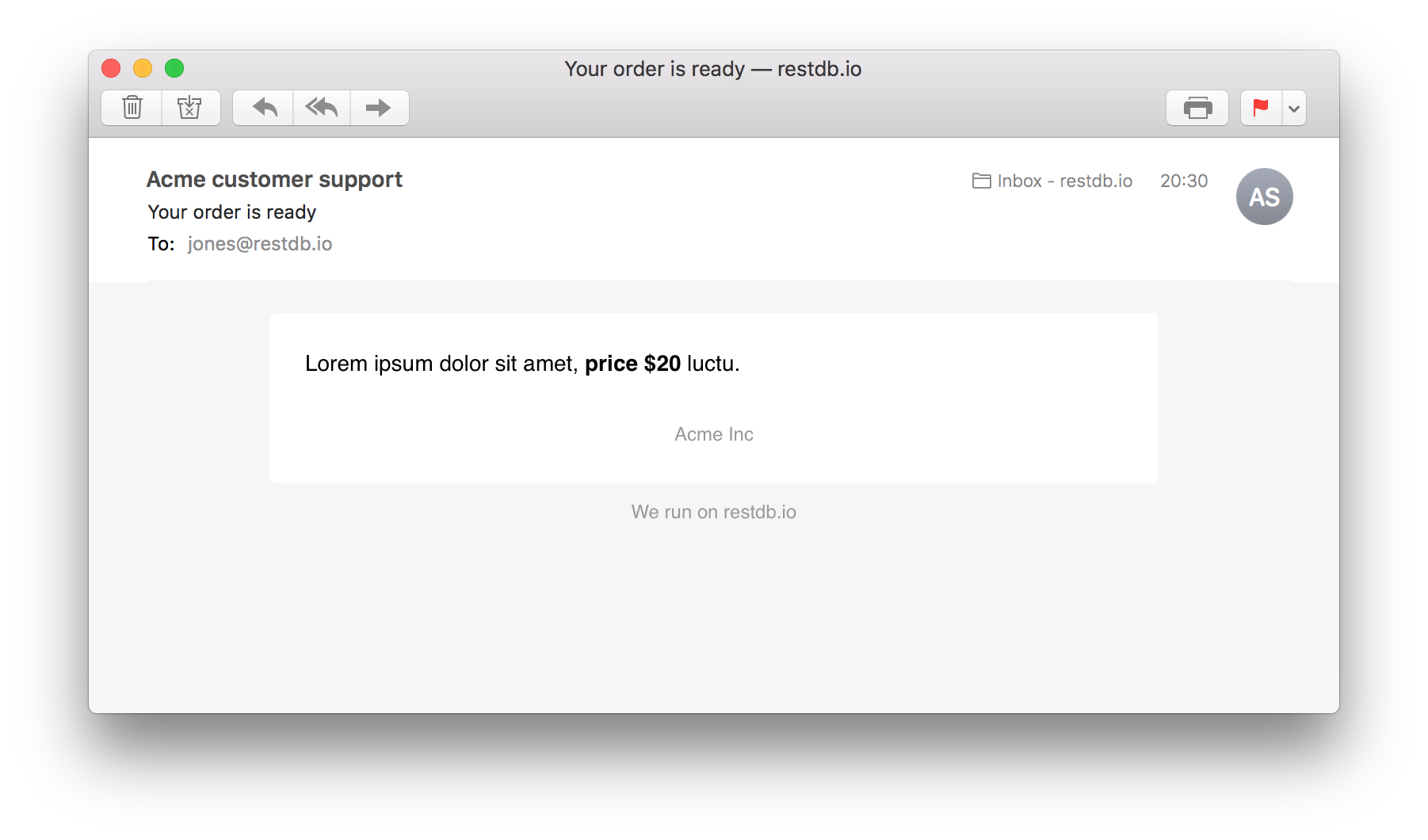Move message to junk with bin icon
Image resolution: width=1428 pixels, height=840 pixels.
190,108
